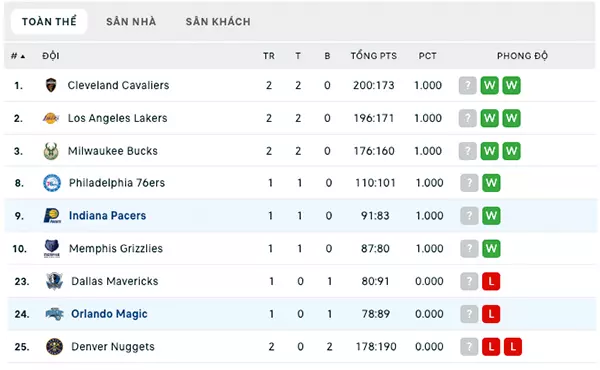Click the Denver Nuggets logo
The width and height of the screenshot is (600, 370).
point(54,347)
